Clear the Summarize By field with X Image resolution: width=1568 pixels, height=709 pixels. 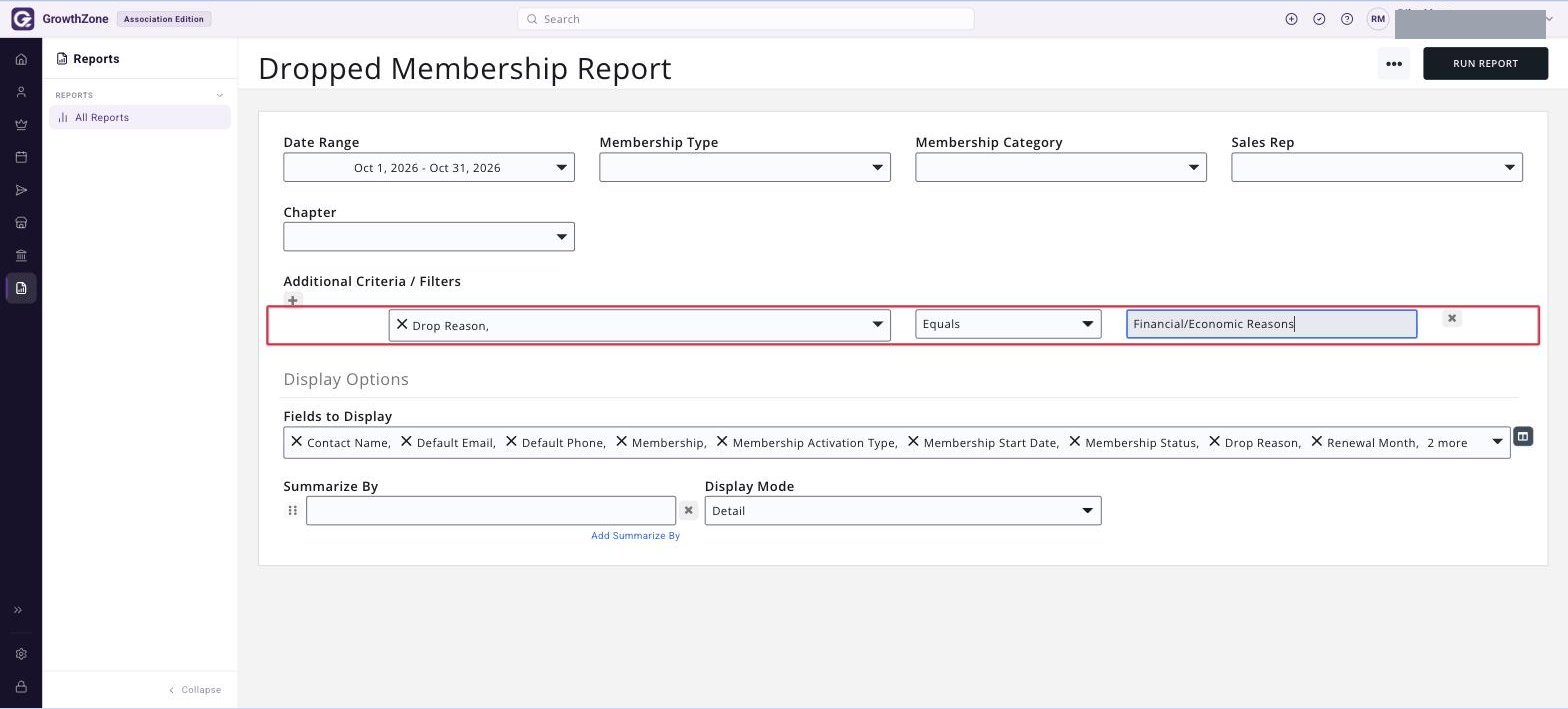pyautogui.click(x=688, y=510)
